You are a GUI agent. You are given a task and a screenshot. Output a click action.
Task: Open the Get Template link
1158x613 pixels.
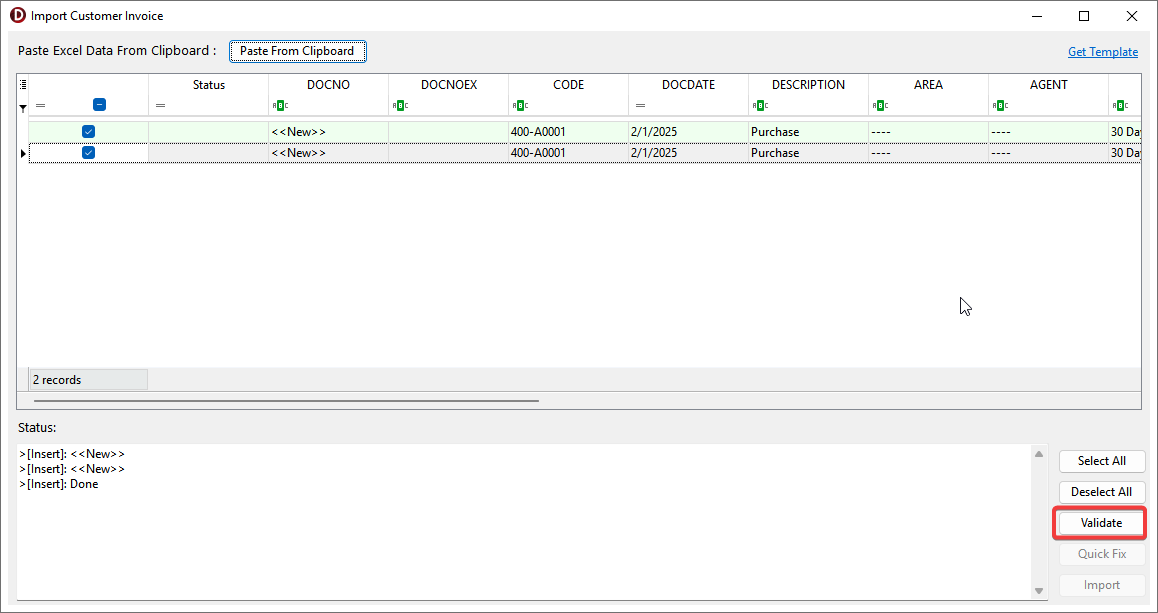(1102, 52)
